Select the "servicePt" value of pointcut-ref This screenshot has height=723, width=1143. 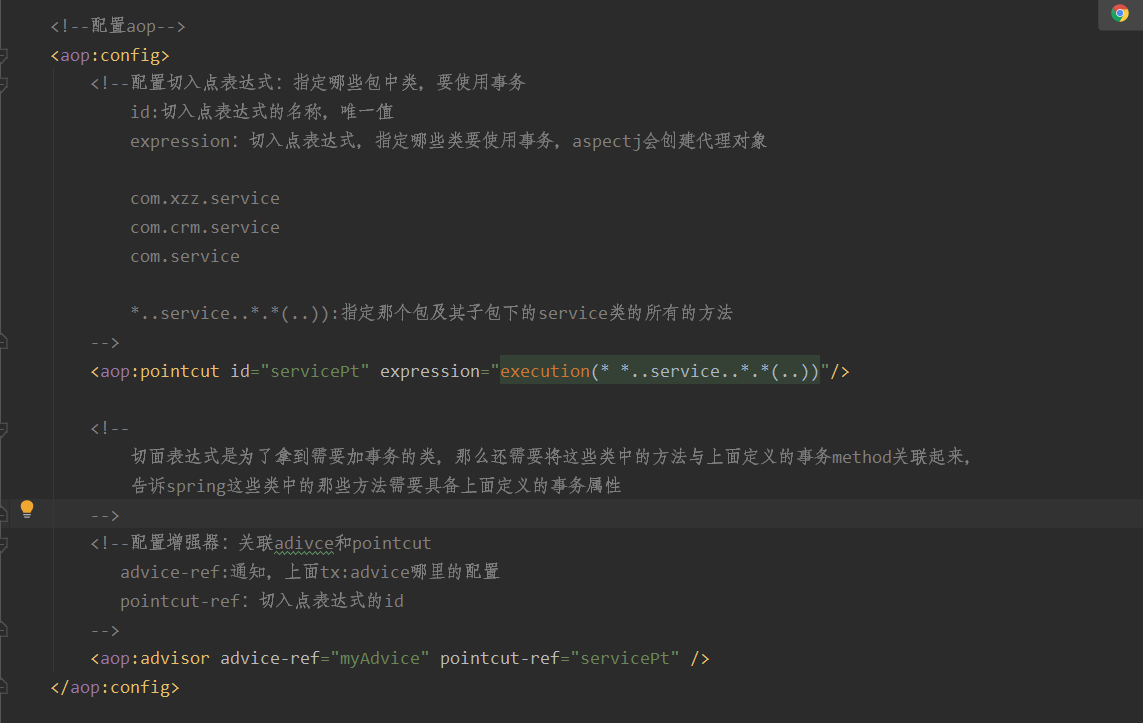click(625, 658)
